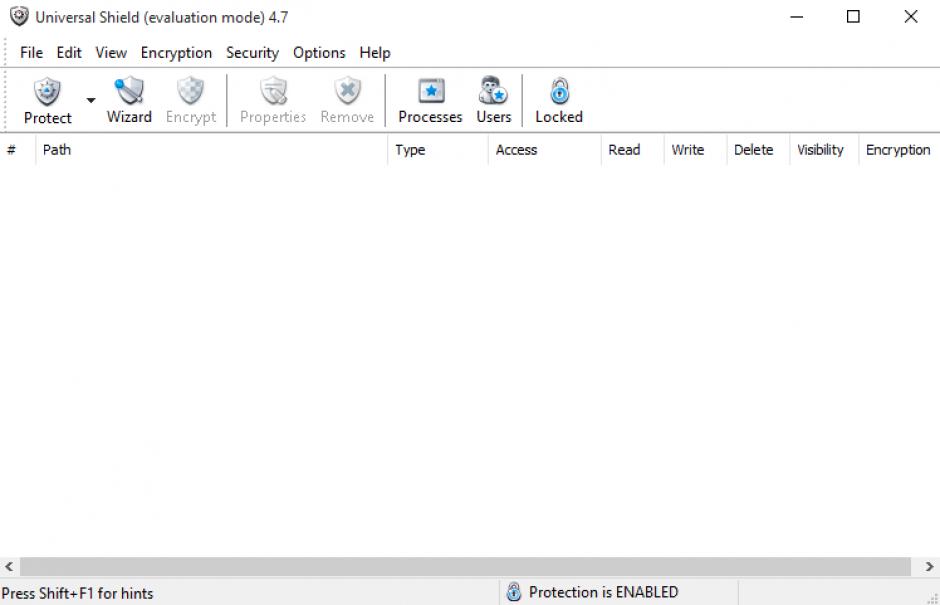Click the Protect shield icon
The image size is (940, 605).
[47, 92]
